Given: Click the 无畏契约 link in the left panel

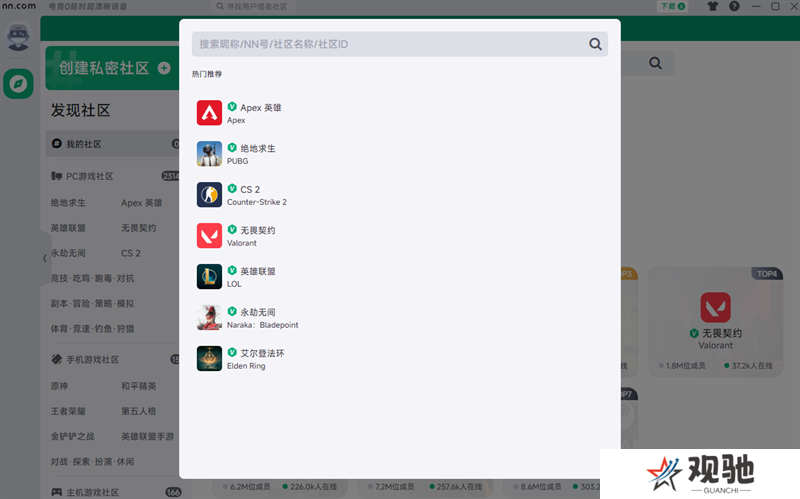Looking at the screenshot, I should point(138,228).
